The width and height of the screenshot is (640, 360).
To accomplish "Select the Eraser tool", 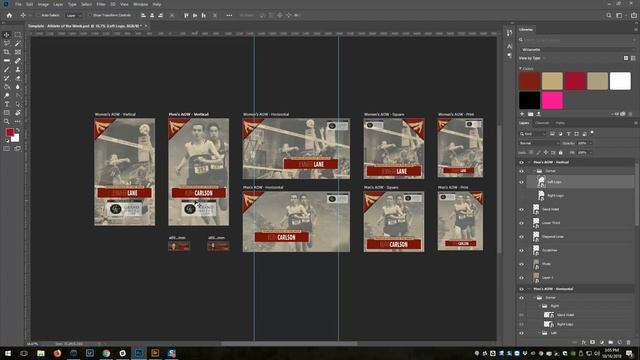I will (x=18, y=78).
